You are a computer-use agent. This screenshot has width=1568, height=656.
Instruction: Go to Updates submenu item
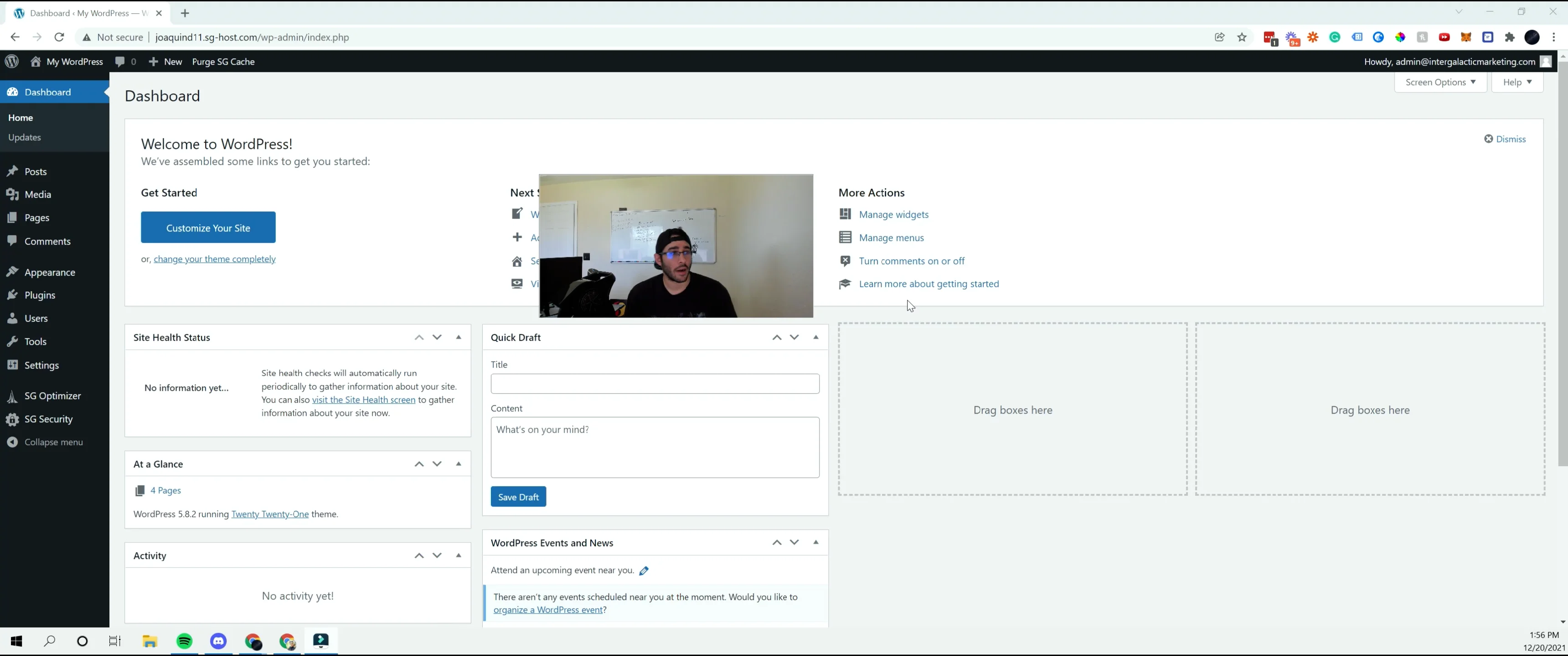(24, 138)
